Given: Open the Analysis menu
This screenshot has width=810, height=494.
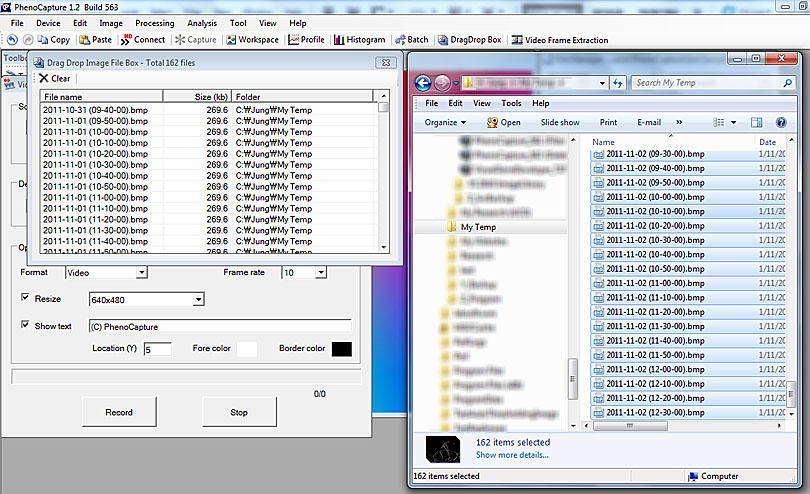Looking at the screenshot, I should [x=201, y=22].
